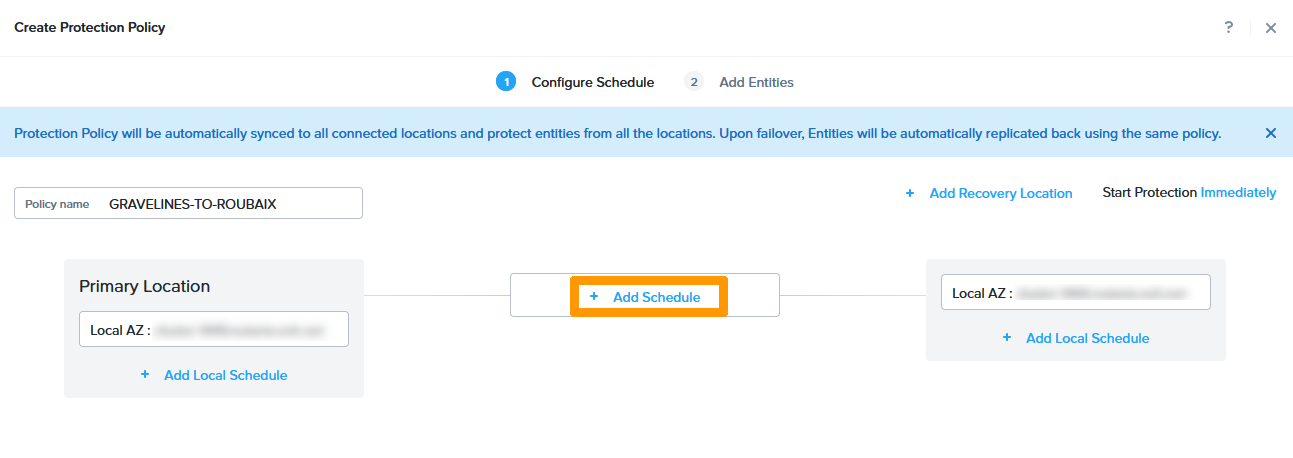
Task: Switch to the Configure Schedule step
Action: [x=592, y=82]
